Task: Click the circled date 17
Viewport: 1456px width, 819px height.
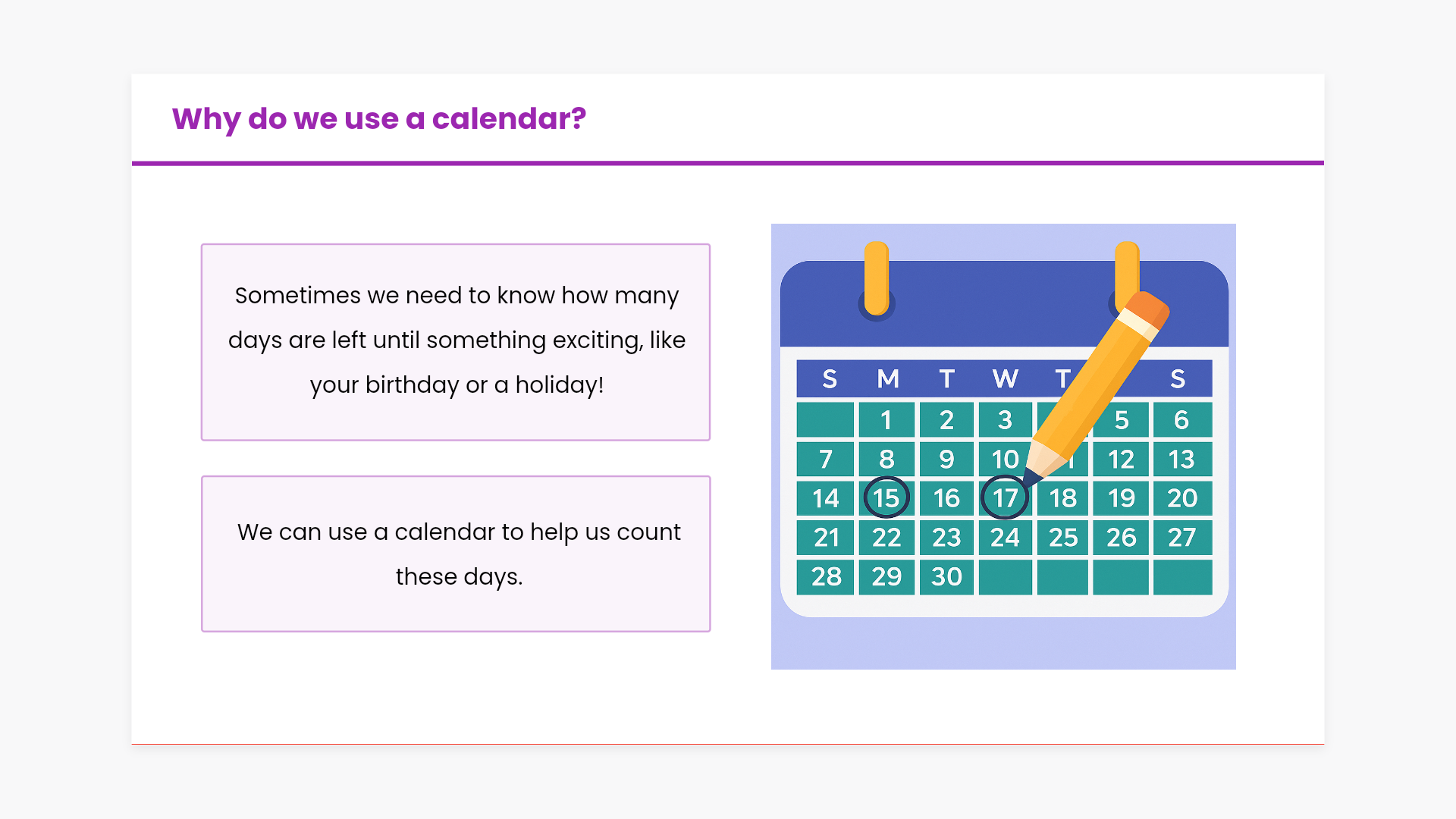Action: coord(1005,498)
